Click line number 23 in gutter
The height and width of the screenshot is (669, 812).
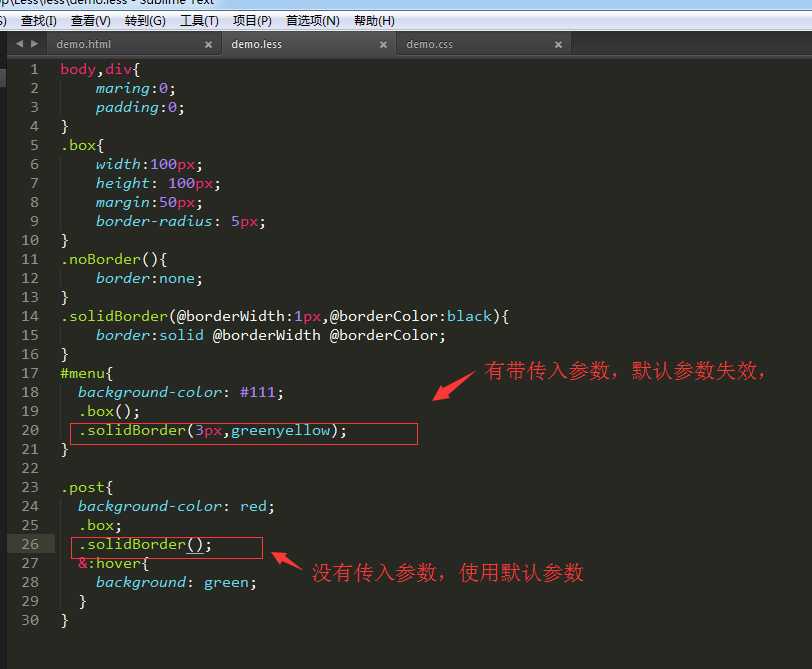coord(30,487)
